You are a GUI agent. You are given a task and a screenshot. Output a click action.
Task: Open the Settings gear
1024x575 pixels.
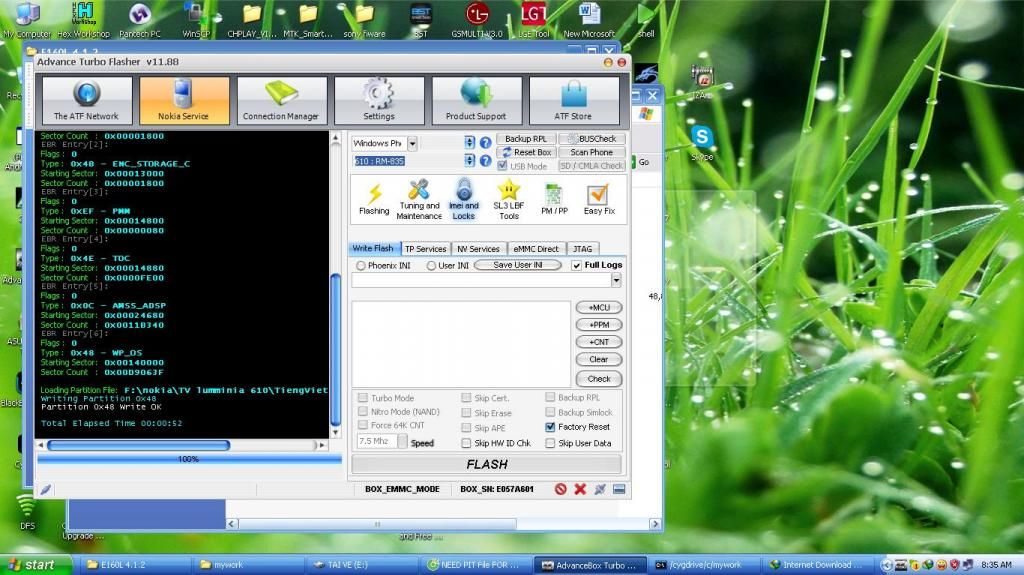[x=379, y=100]
